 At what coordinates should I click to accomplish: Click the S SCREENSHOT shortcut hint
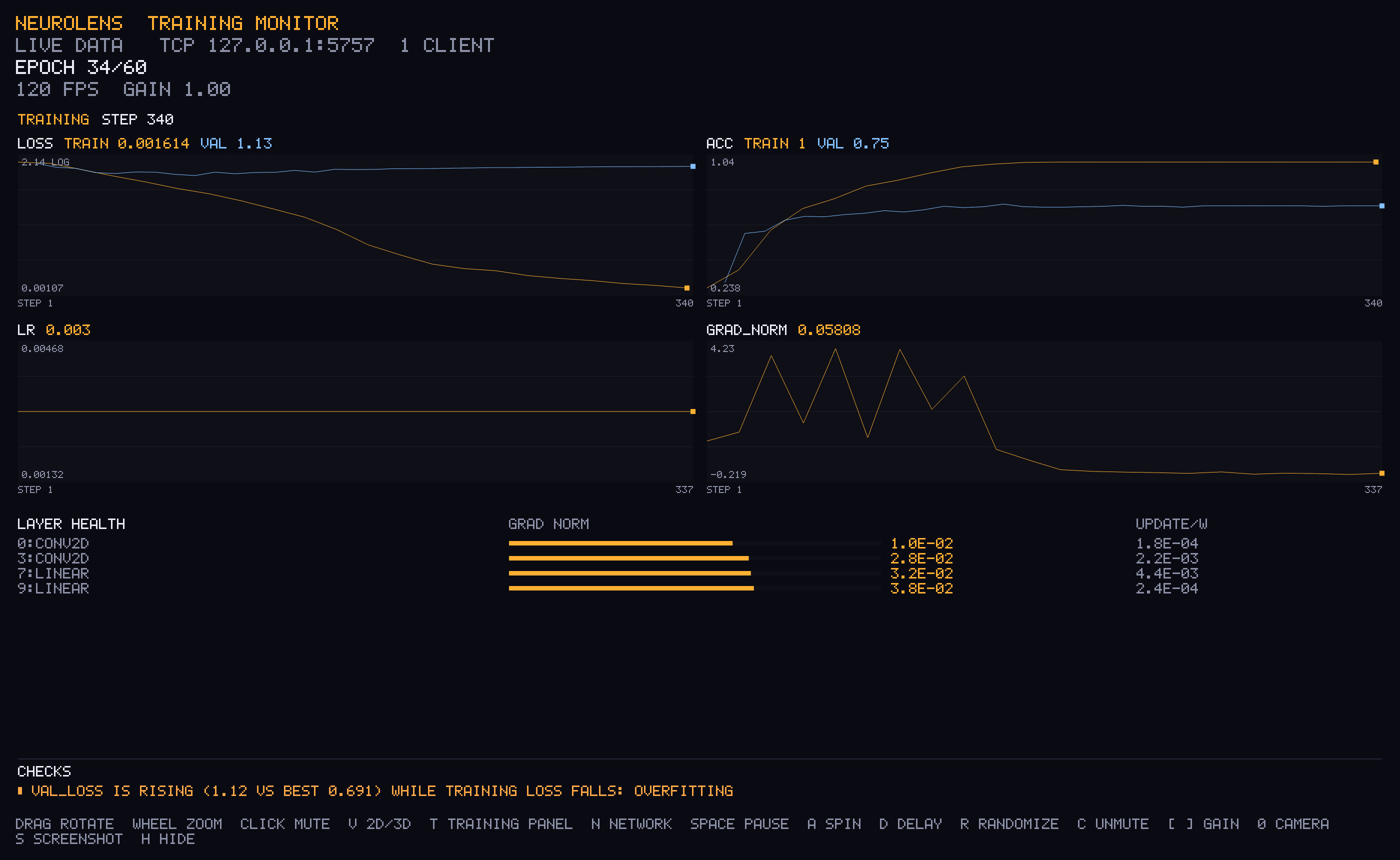[x=69, y=839]
